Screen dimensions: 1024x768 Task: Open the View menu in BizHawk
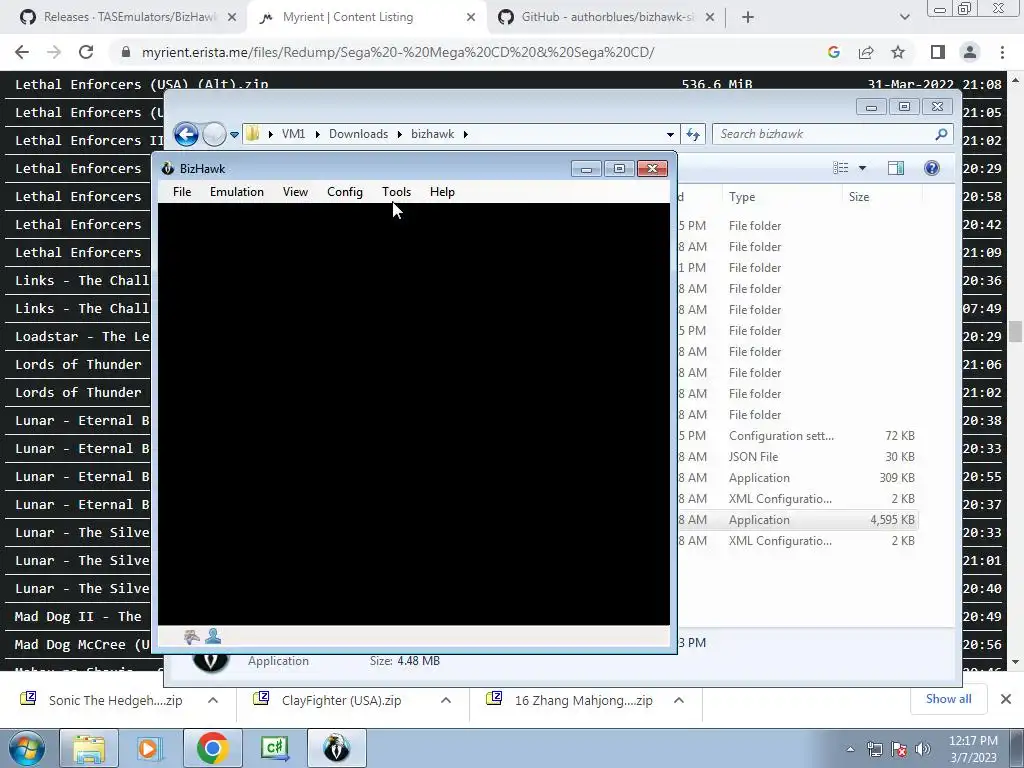(x=295, y=192)
